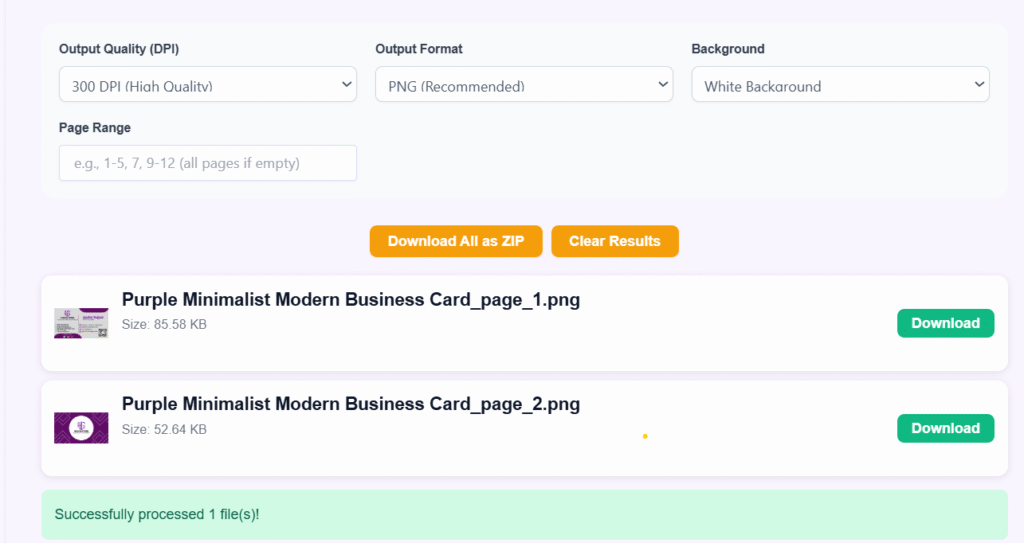The height and width of the screenshot is (543, 1024).
Task: Click the 'Successfully processed 1 file(s)!' message
Action: 157,515
